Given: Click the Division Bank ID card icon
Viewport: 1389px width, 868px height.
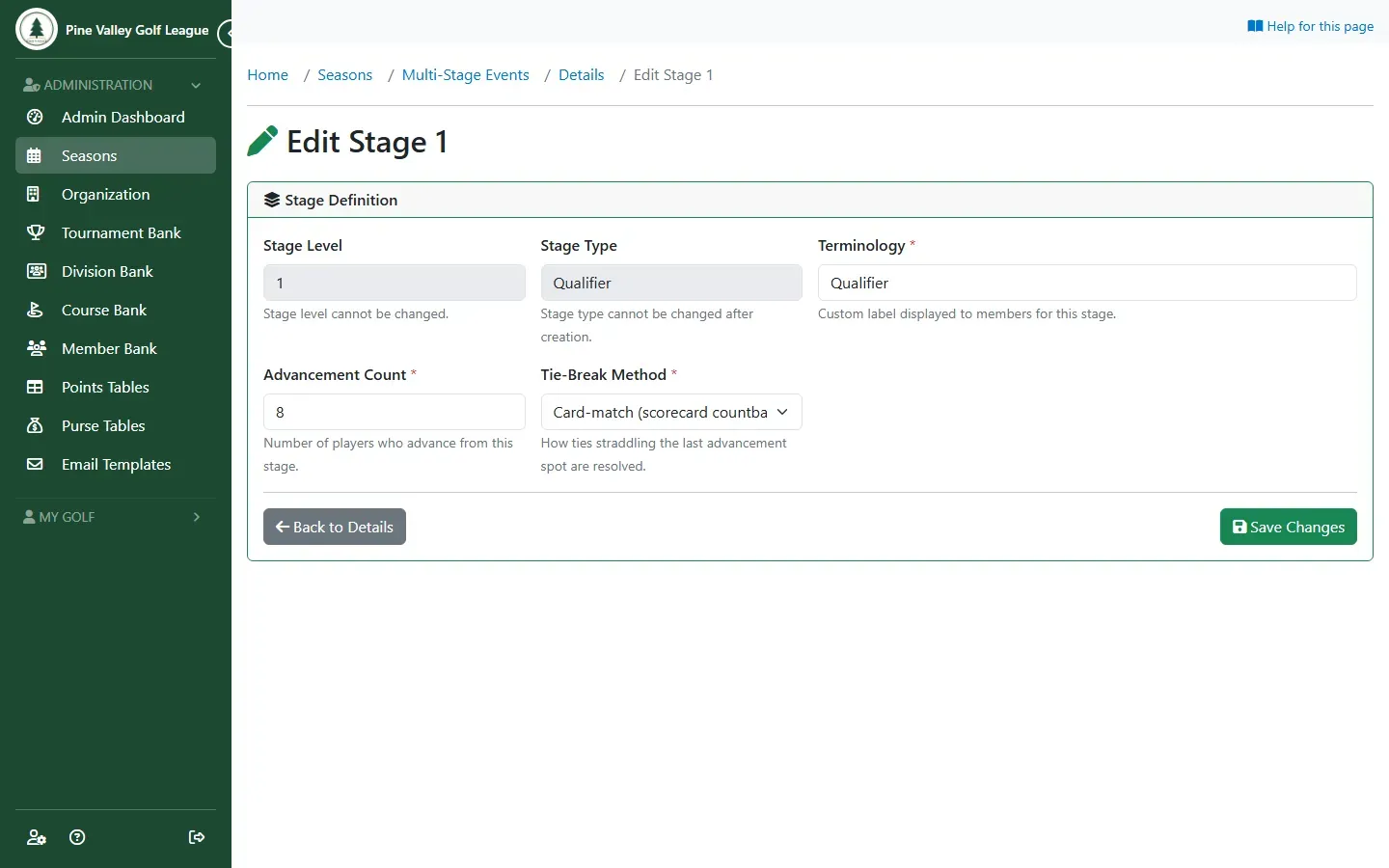Looking at the screenshot, I should [36, 271].
